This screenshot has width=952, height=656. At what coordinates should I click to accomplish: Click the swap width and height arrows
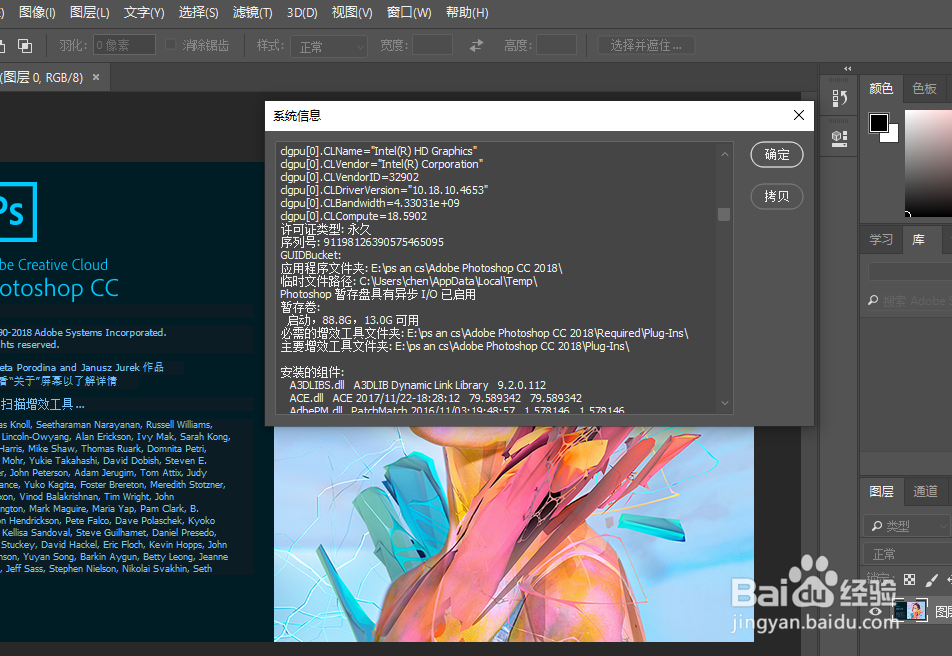coord(477,46)
